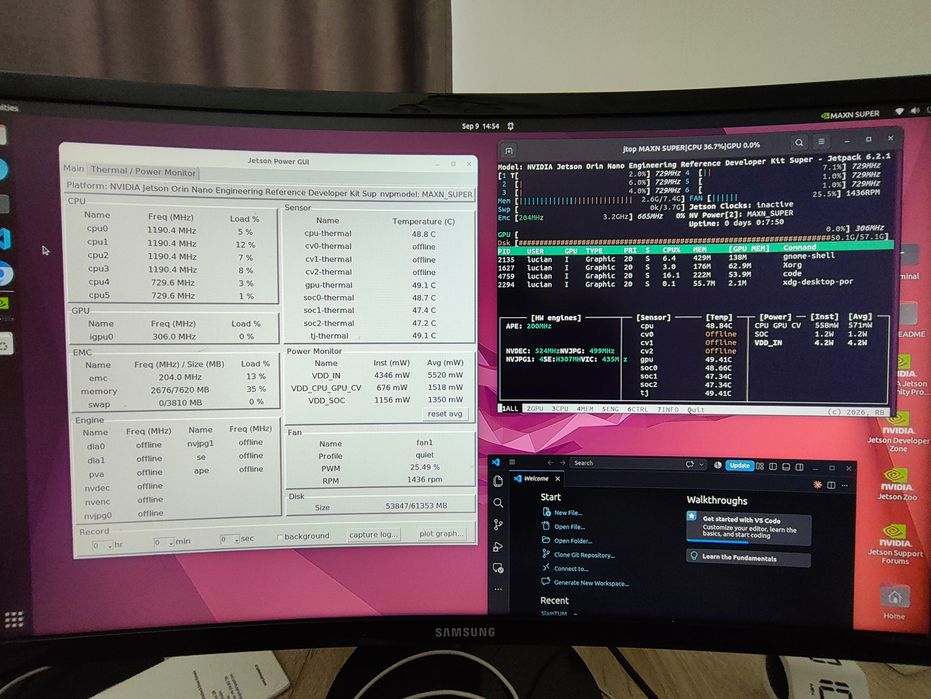The width and height of the screenshot is (931, 699).
Task: Close the Welcome tab in VS Code
Action: [x=558, y=479]
